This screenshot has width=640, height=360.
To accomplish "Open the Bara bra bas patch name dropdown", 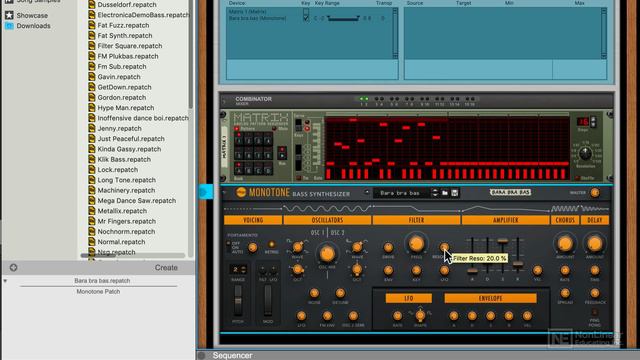I will point(400,193).
